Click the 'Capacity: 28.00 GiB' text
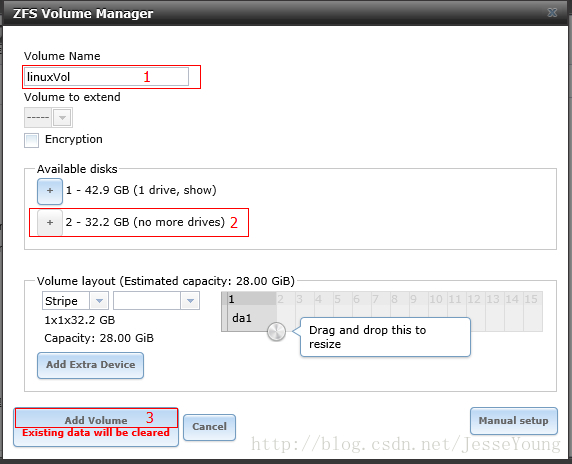The height and width of the screenshot is (464, 572). pos(99,338)
